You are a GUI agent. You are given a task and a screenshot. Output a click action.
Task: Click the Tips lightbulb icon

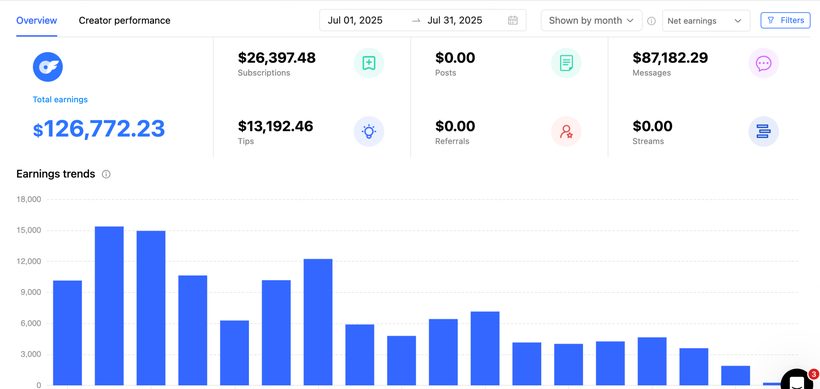[x=369, y=131]
